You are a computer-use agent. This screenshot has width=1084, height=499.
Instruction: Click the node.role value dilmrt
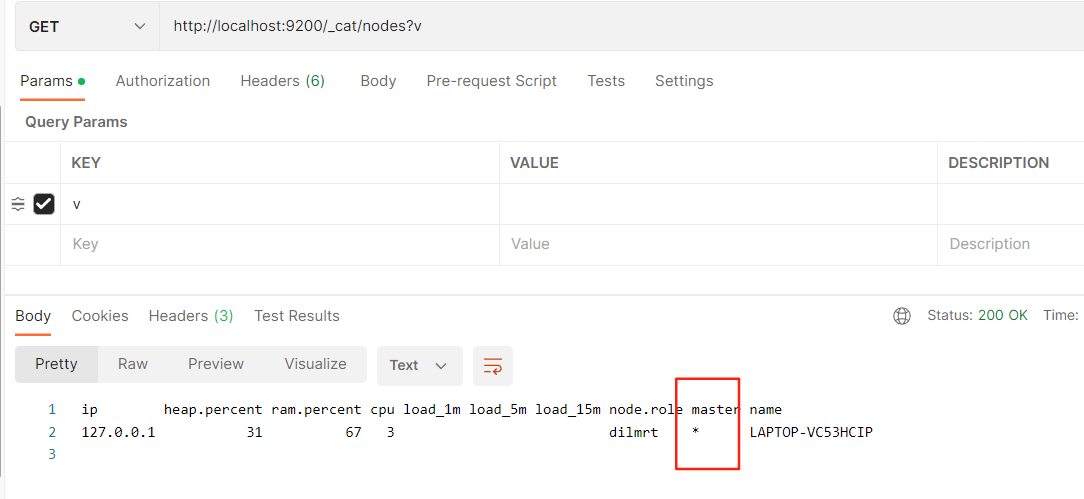click(633, 433)
